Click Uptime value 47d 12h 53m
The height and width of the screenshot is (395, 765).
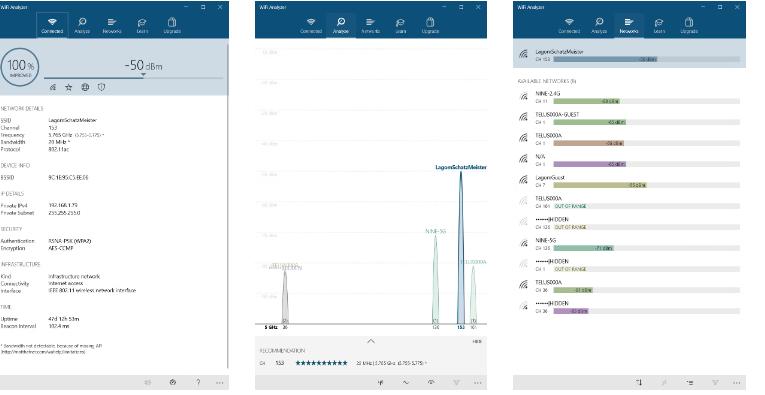[64, 319]
